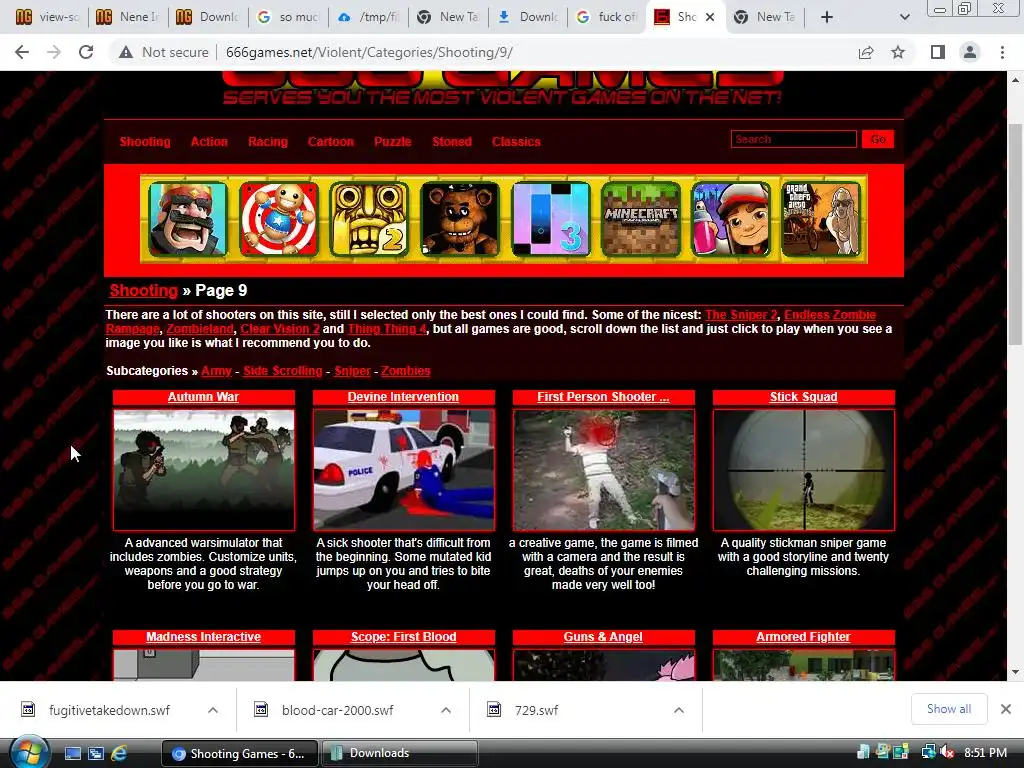
Task: Open the Temple Run 2 game icon
Action: [x=369, y=219]
